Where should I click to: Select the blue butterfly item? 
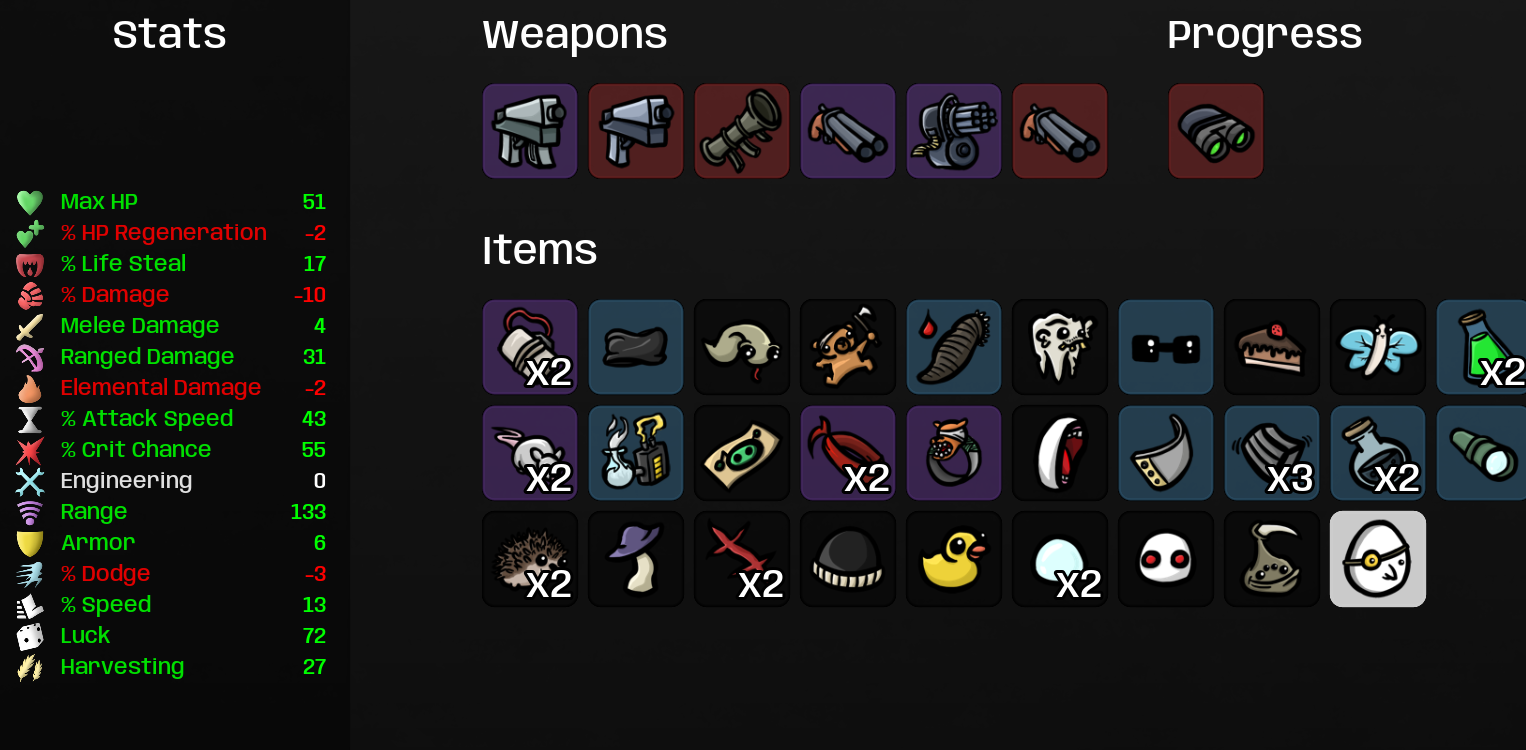[1378, 347]
